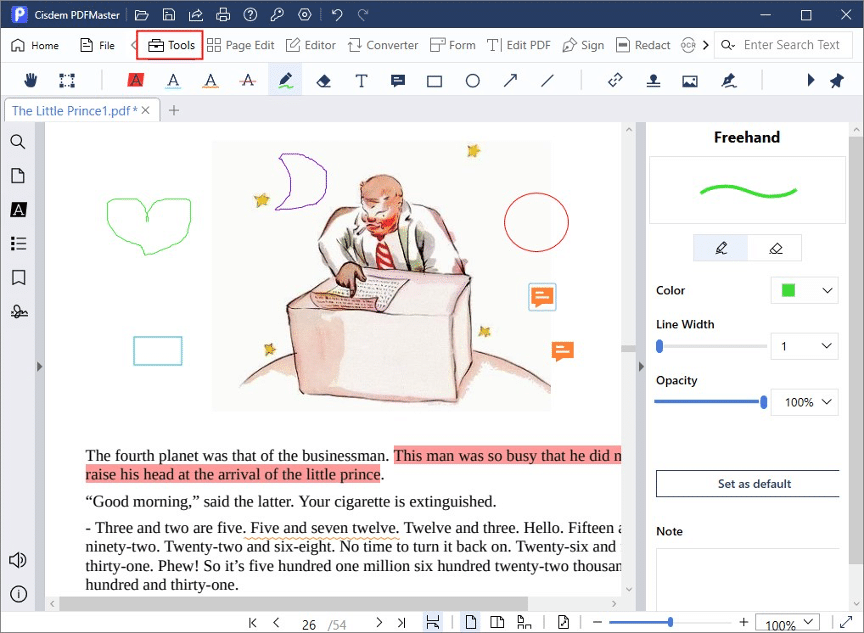This screenshot has width=864, height=633.
Task: Switch to pen mode in Freehand panel
Action: point(720,248)
